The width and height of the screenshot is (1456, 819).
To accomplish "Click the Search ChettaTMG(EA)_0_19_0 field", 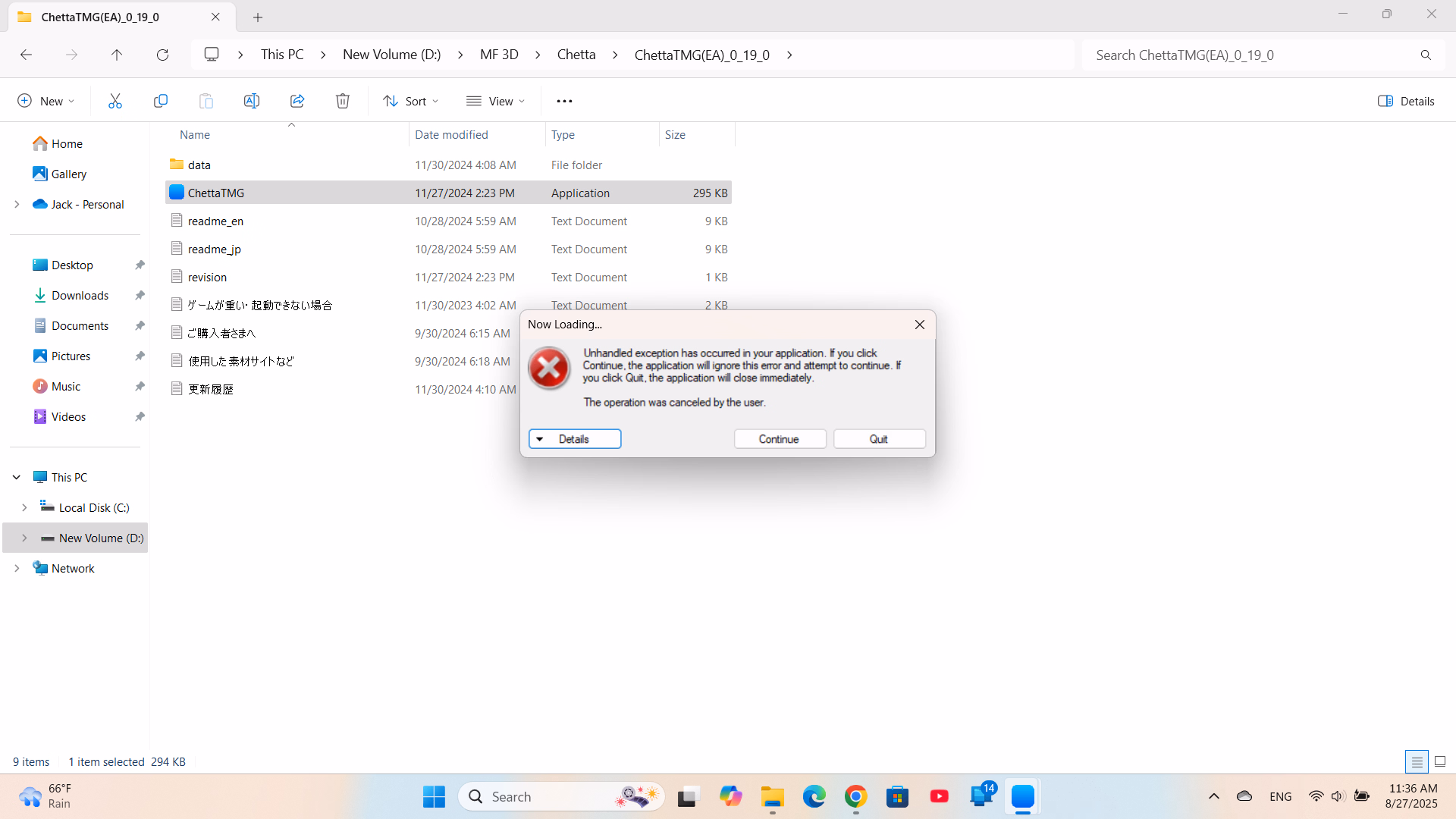I will 1251,55.
